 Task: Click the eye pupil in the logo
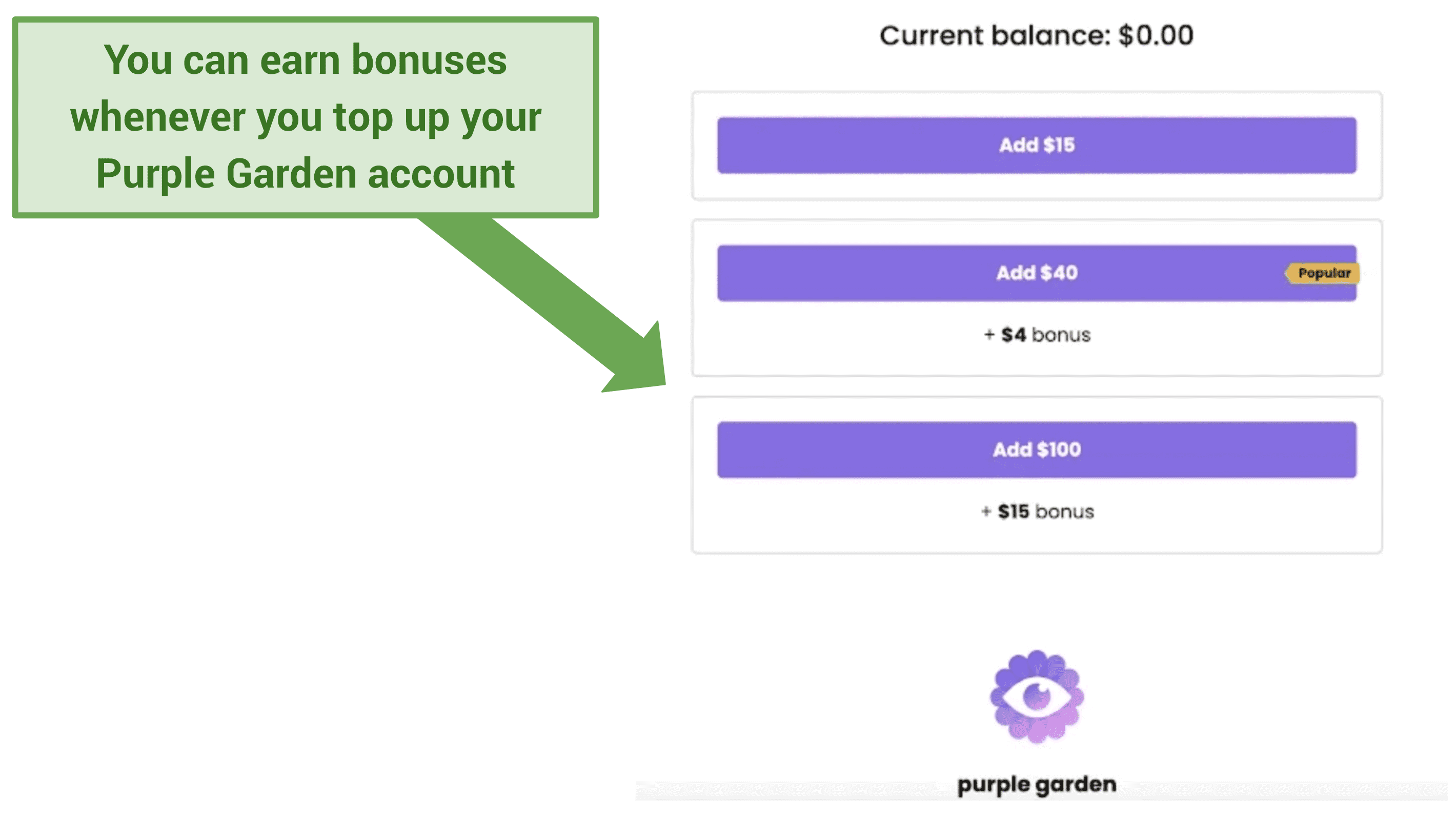click(1037, 697)
